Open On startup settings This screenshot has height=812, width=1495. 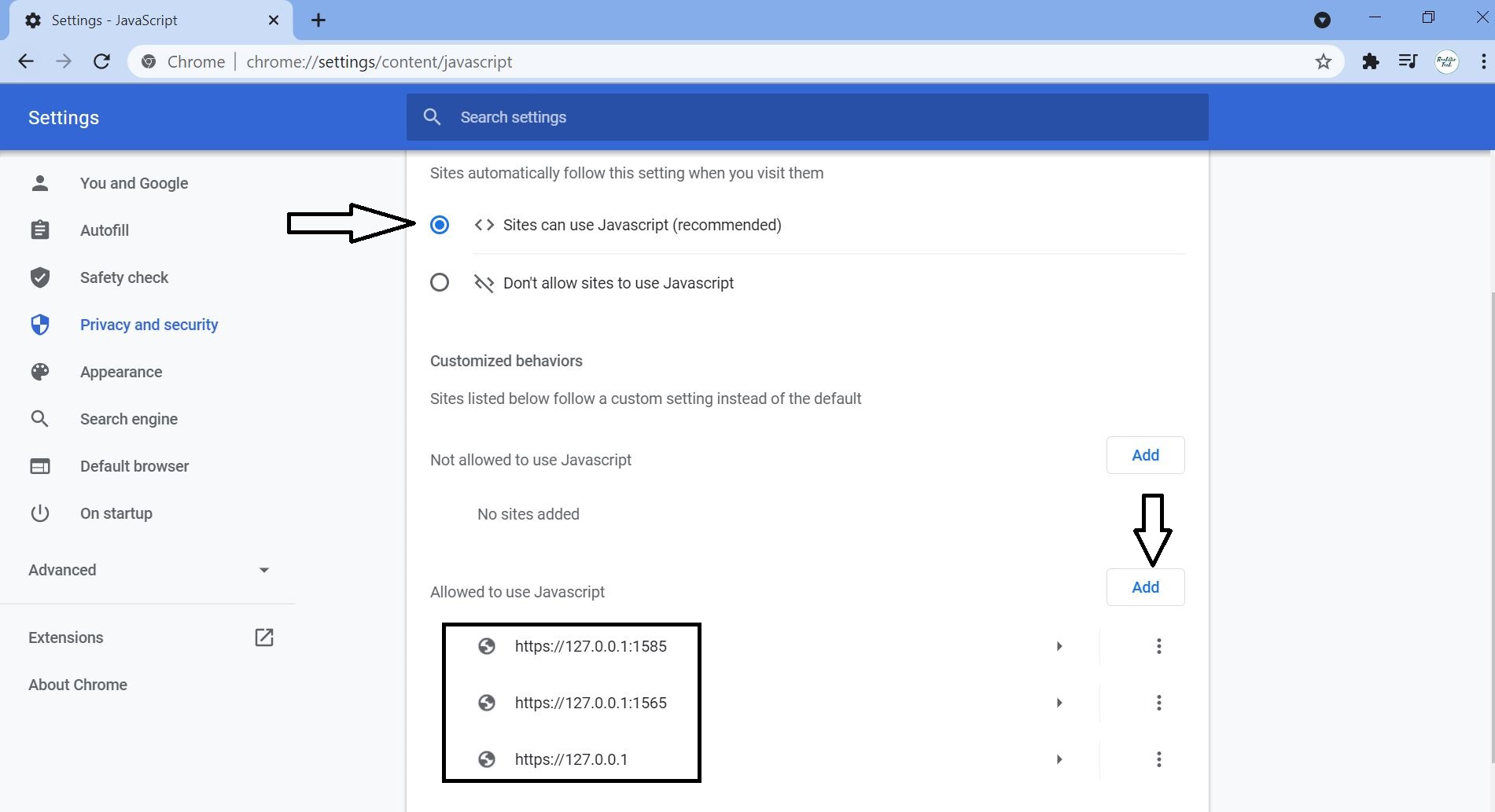(116, 513)
